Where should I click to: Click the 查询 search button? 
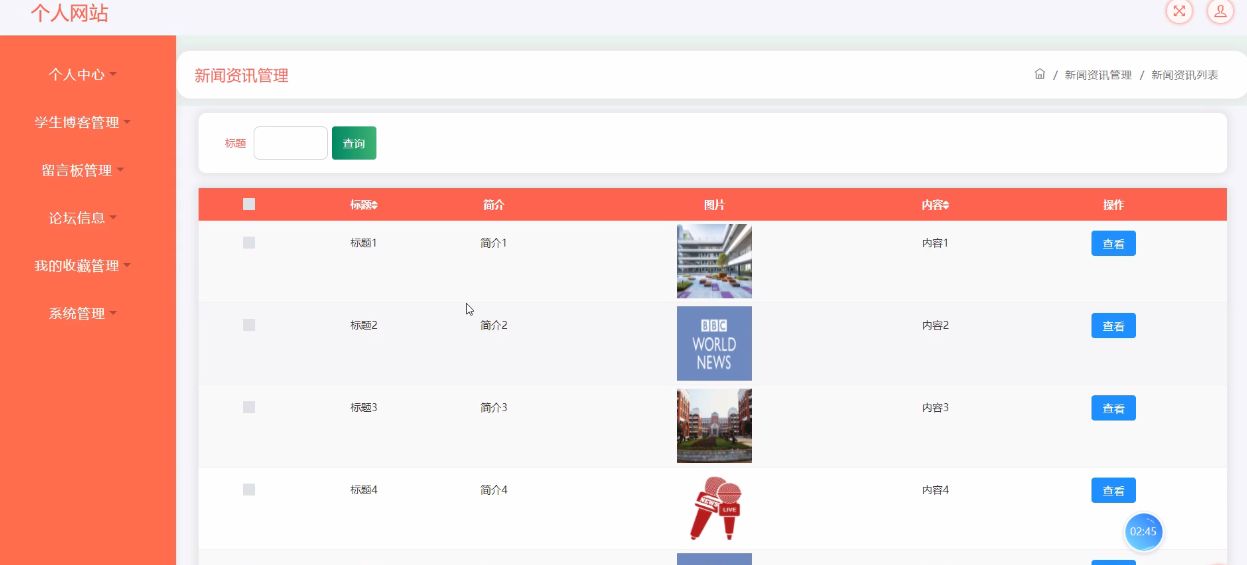(354, 143)
